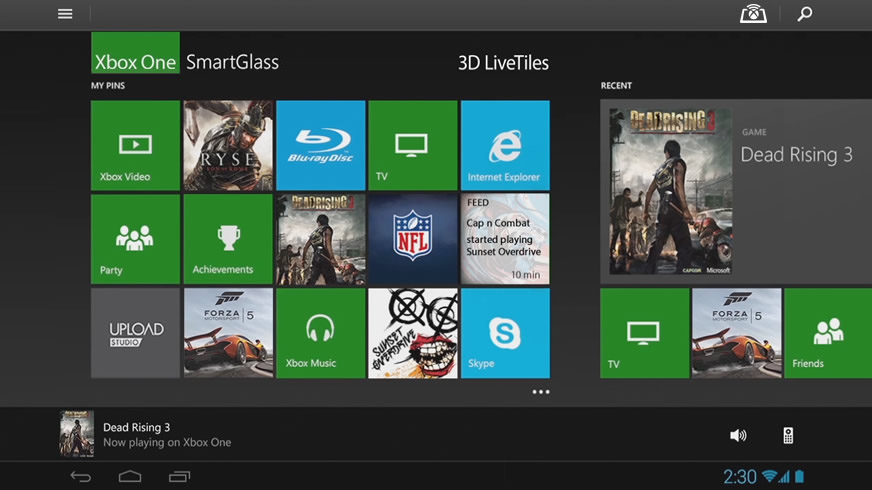Launch the Internet Explorer tile
872x490 pixels.
coord(505,145)
